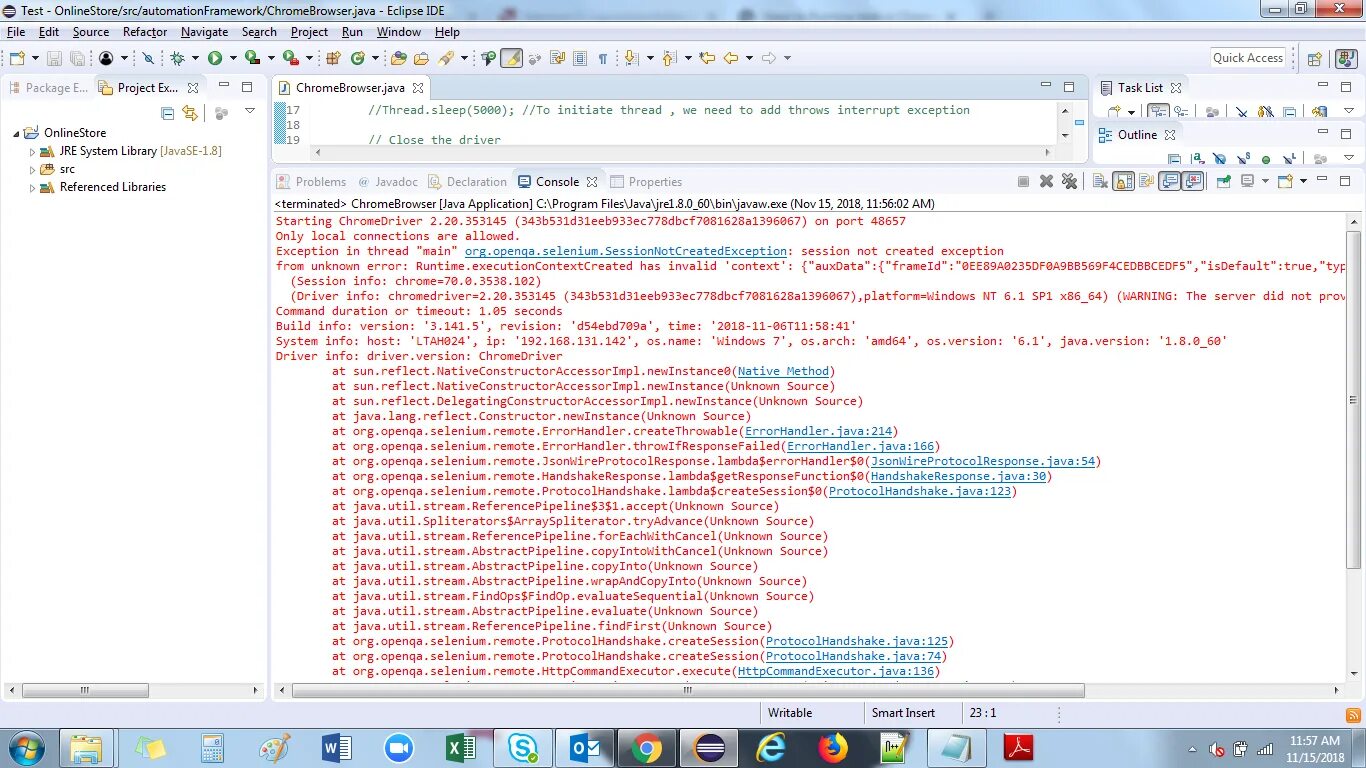Click the New Java Package icon
This screenshot has width=1366, height=768.
333,58
